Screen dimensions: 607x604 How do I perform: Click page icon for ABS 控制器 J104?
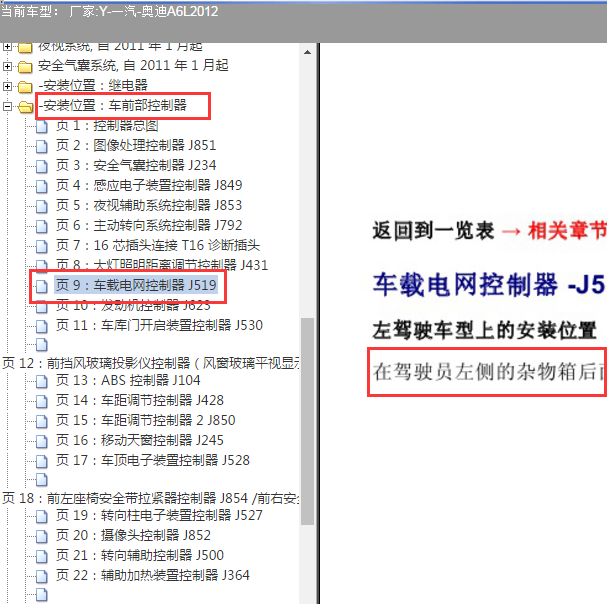(x=41, y=381)
